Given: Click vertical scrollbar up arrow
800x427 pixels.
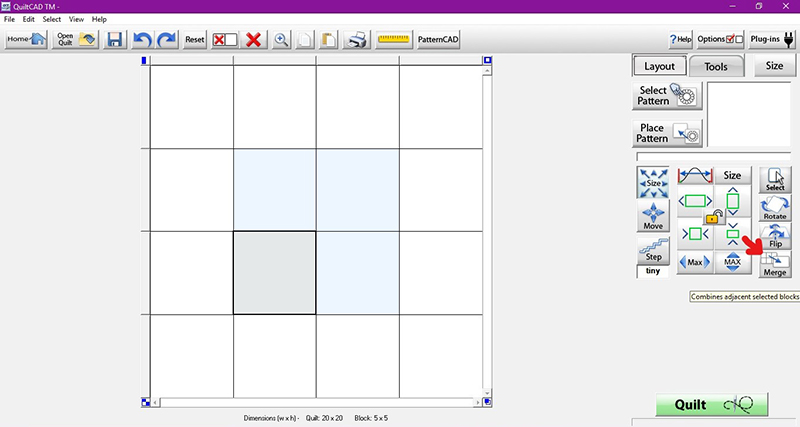Looking at the screenshot, I should pos(487,70).
